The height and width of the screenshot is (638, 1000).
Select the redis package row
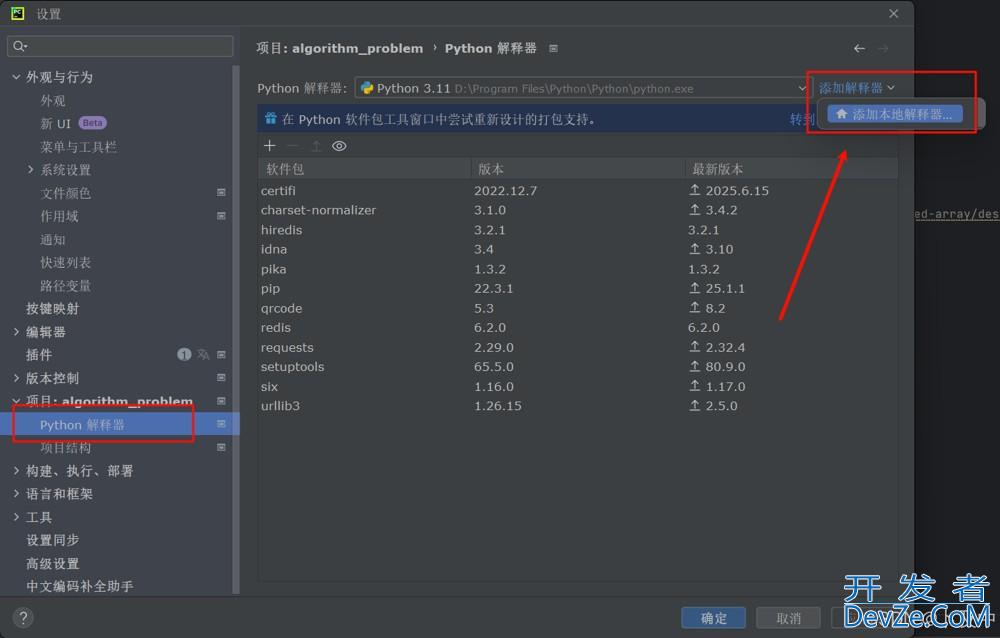(x=578, y=327)
